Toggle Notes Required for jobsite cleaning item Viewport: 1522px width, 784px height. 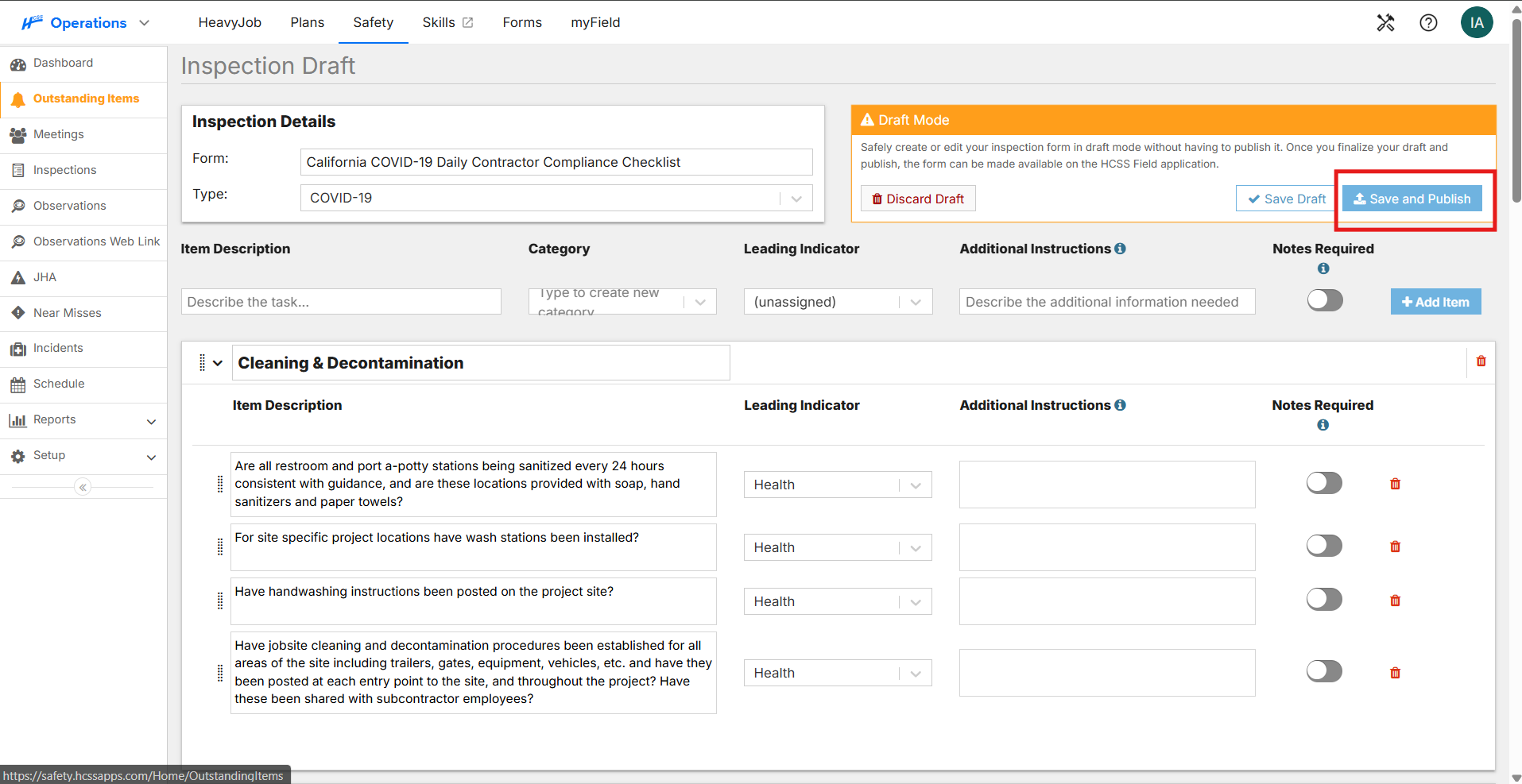point(1324,671)
